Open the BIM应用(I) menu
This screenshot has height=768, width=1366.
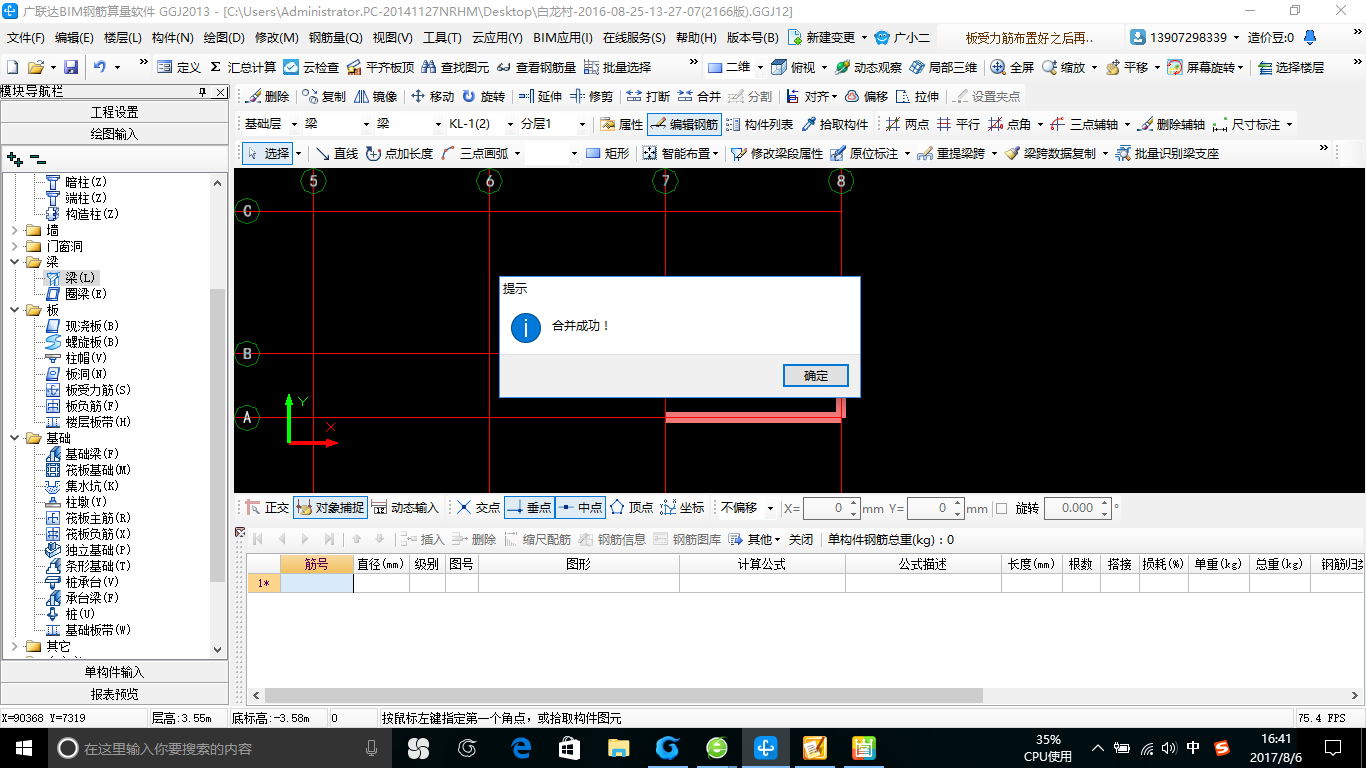coord(563,38)
